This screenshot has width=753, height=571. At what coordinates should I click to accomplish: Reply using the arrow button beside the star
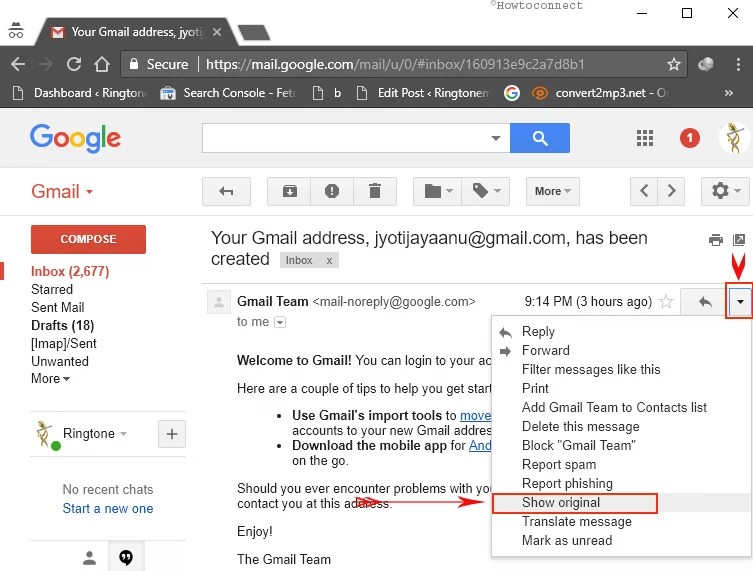click(x=704, y=302)
